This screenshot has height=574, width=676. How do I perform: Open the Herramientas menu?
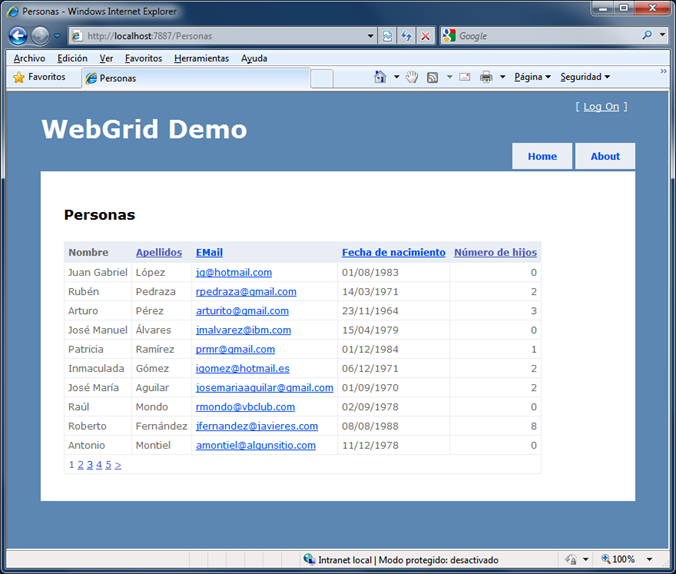[201, 58]
